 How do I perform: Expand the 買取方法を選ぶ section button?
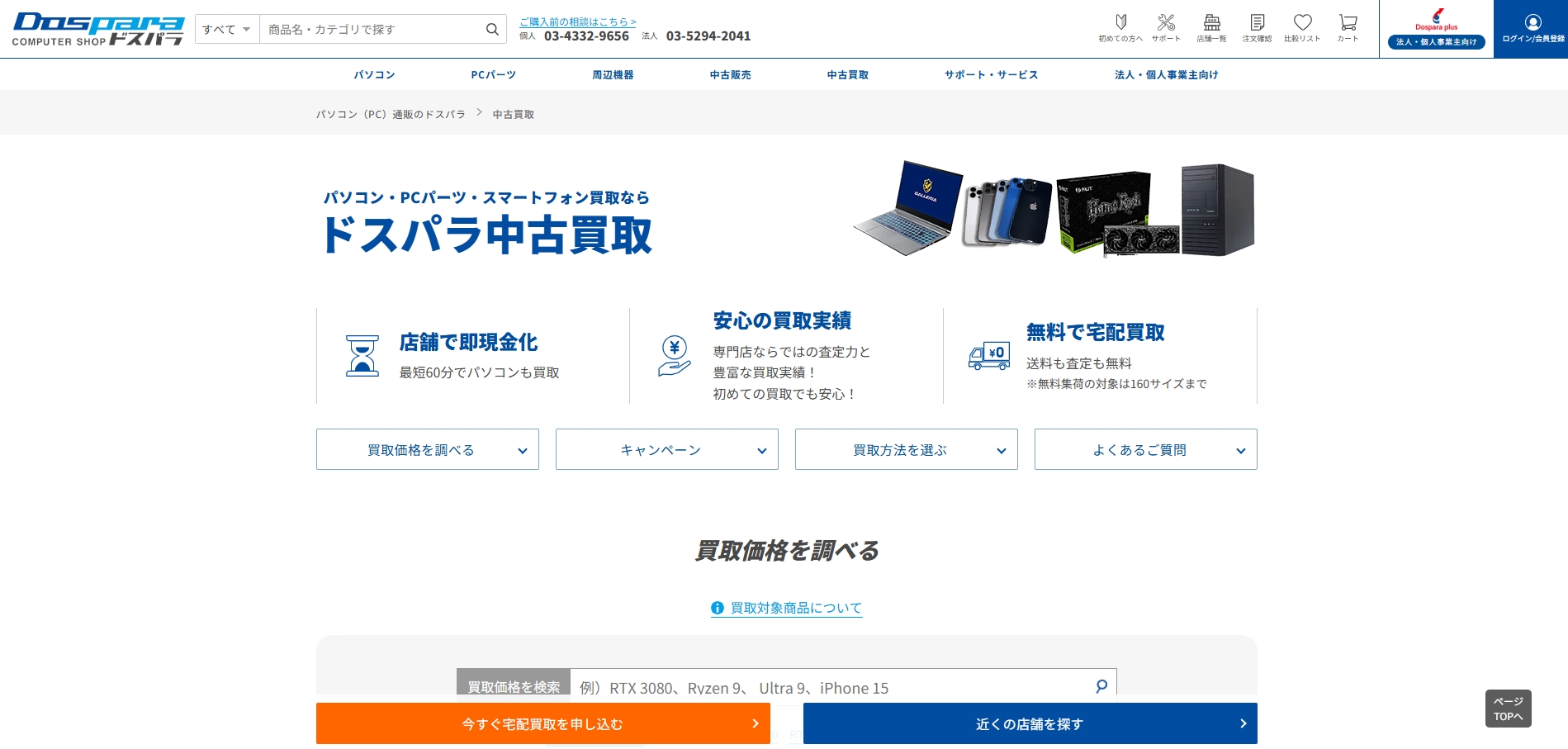(x=907, y=449)
